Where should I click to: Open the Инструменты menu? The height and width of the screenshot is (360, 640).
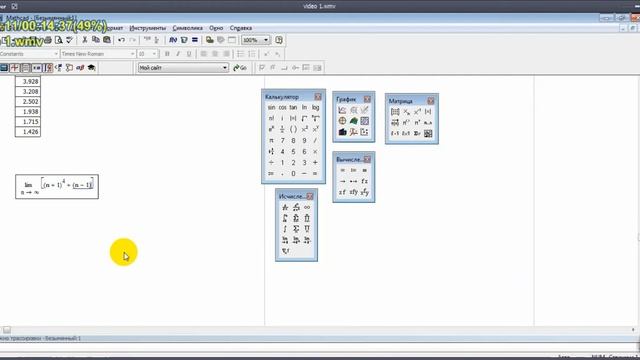coord(148,28)
